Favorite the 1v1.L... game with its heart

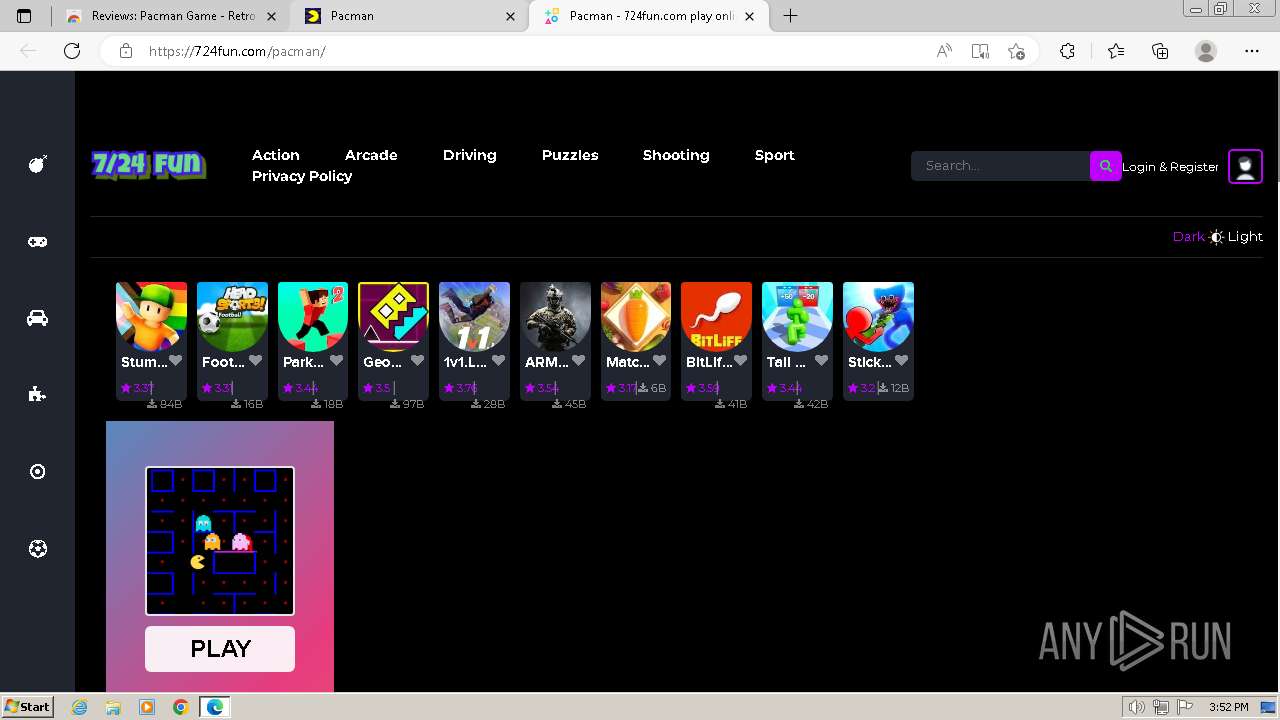[x=498, y=361]
